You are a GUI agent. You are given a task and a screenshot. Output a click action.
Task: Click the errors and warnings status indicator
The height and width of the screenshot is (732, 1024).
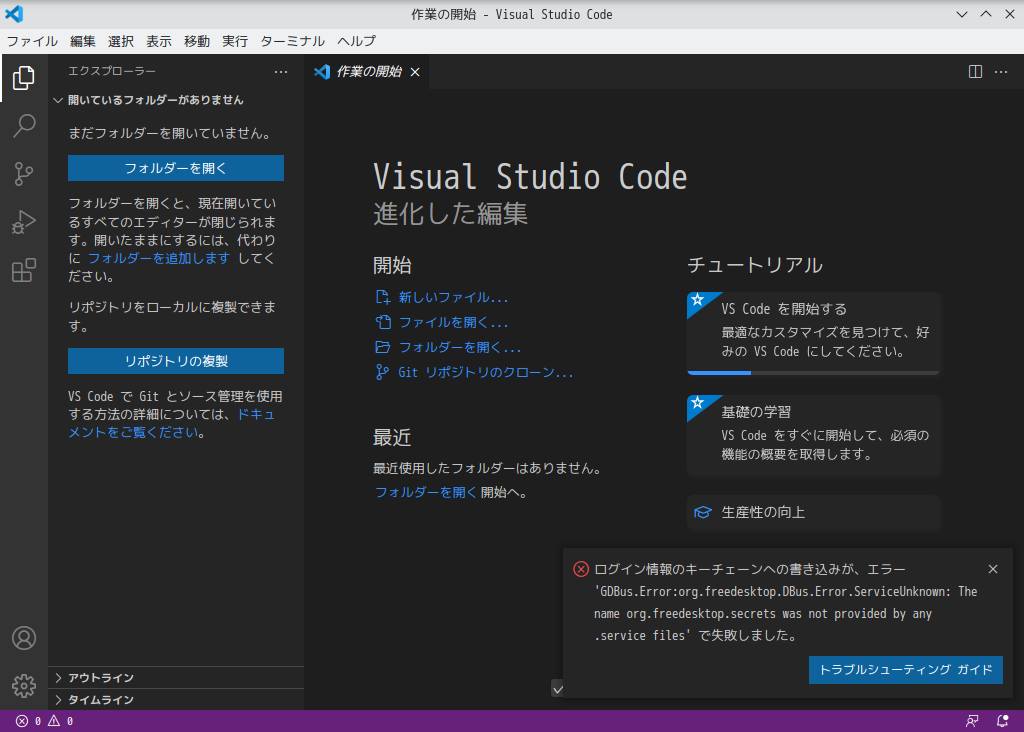(x=44, y=721)
